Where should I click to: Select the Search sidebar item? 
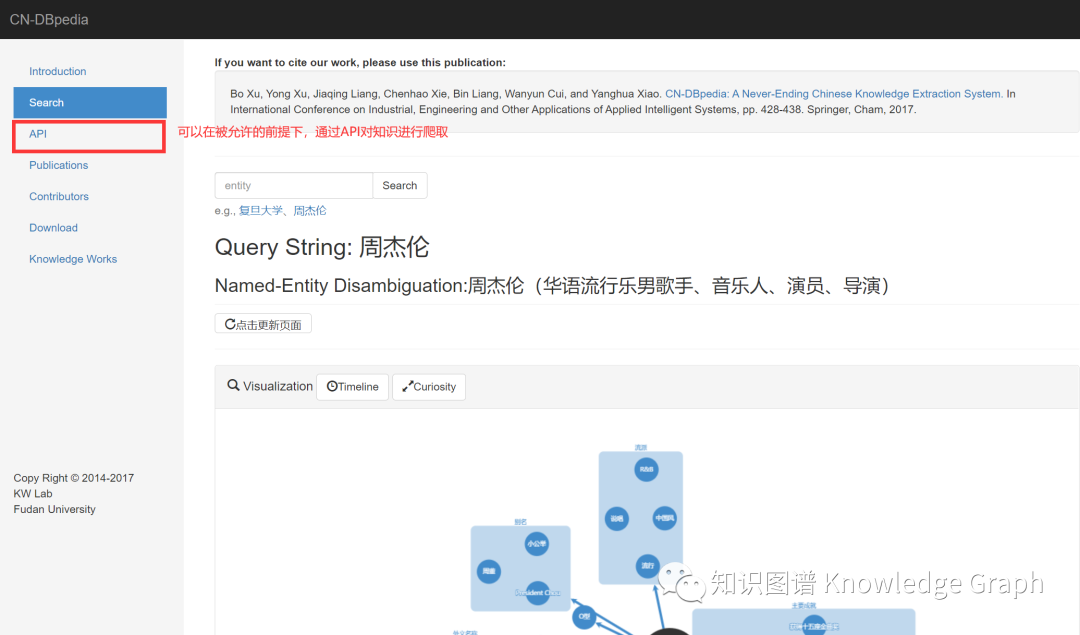coord(90,103)
